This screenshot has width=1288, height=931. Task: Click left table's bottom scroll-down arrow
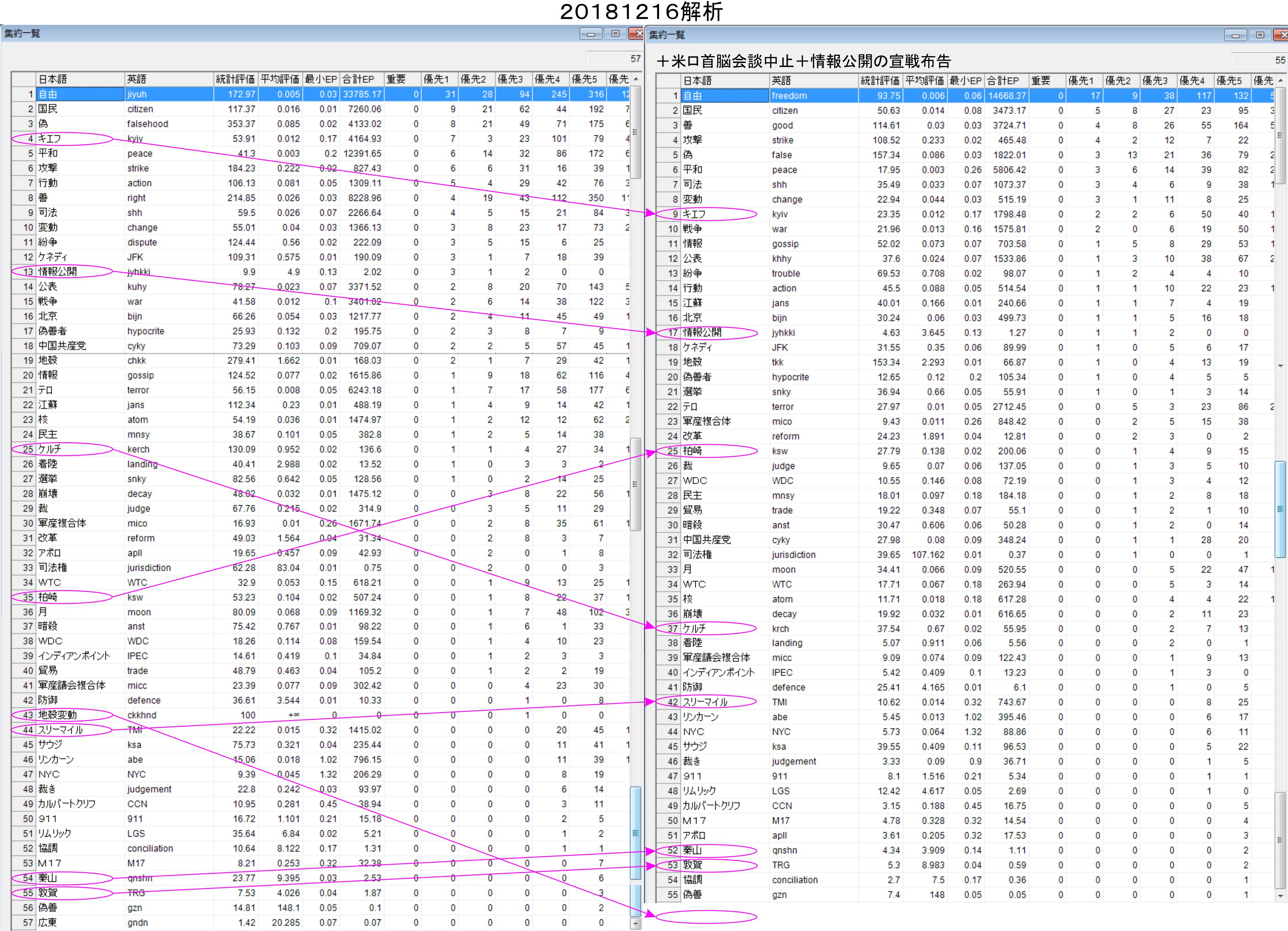click(x=636, y=924)
